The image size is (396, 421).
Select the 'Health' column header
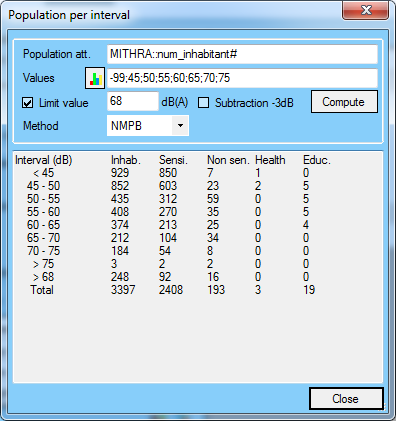270,160
